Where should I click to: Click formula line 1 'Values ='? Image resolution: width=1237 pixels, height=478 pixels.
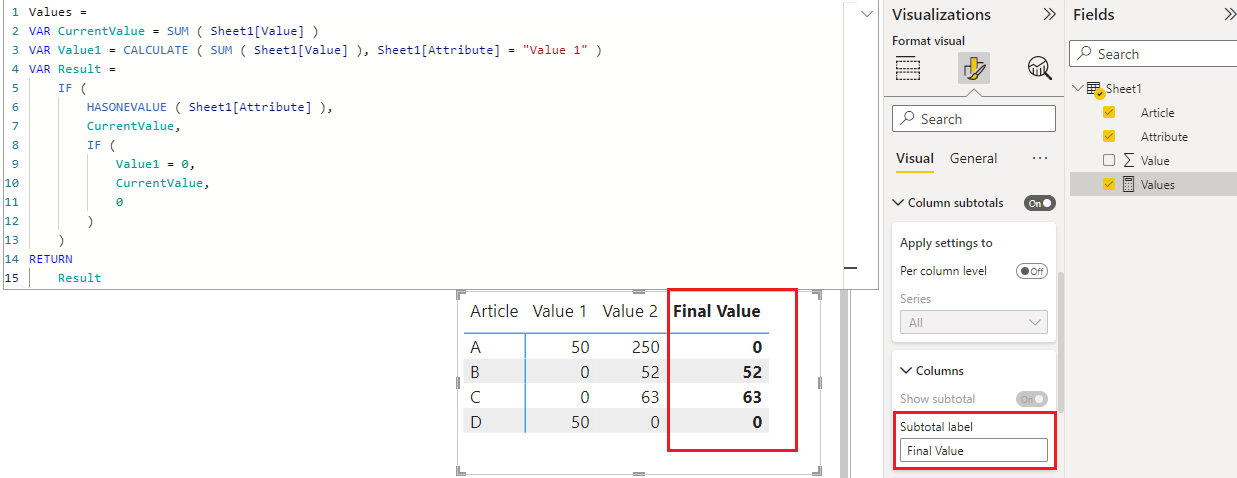(58, 12)
